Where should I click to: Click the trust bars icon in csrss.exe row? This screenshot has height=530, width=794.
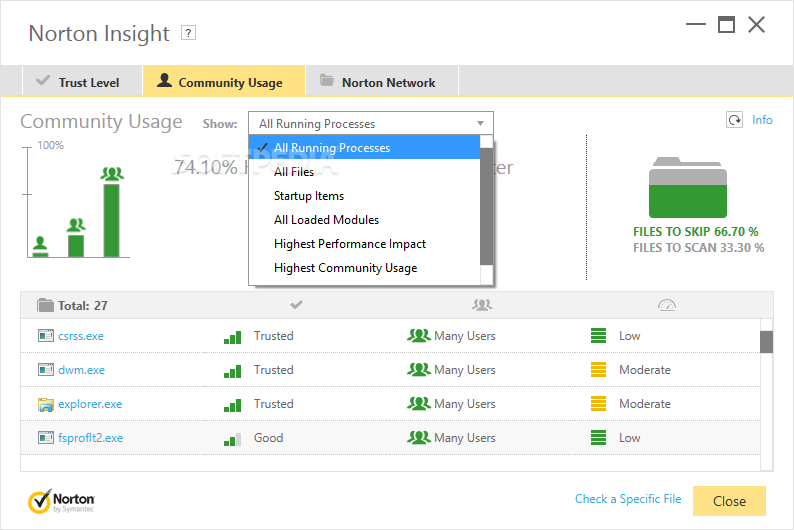232,338
